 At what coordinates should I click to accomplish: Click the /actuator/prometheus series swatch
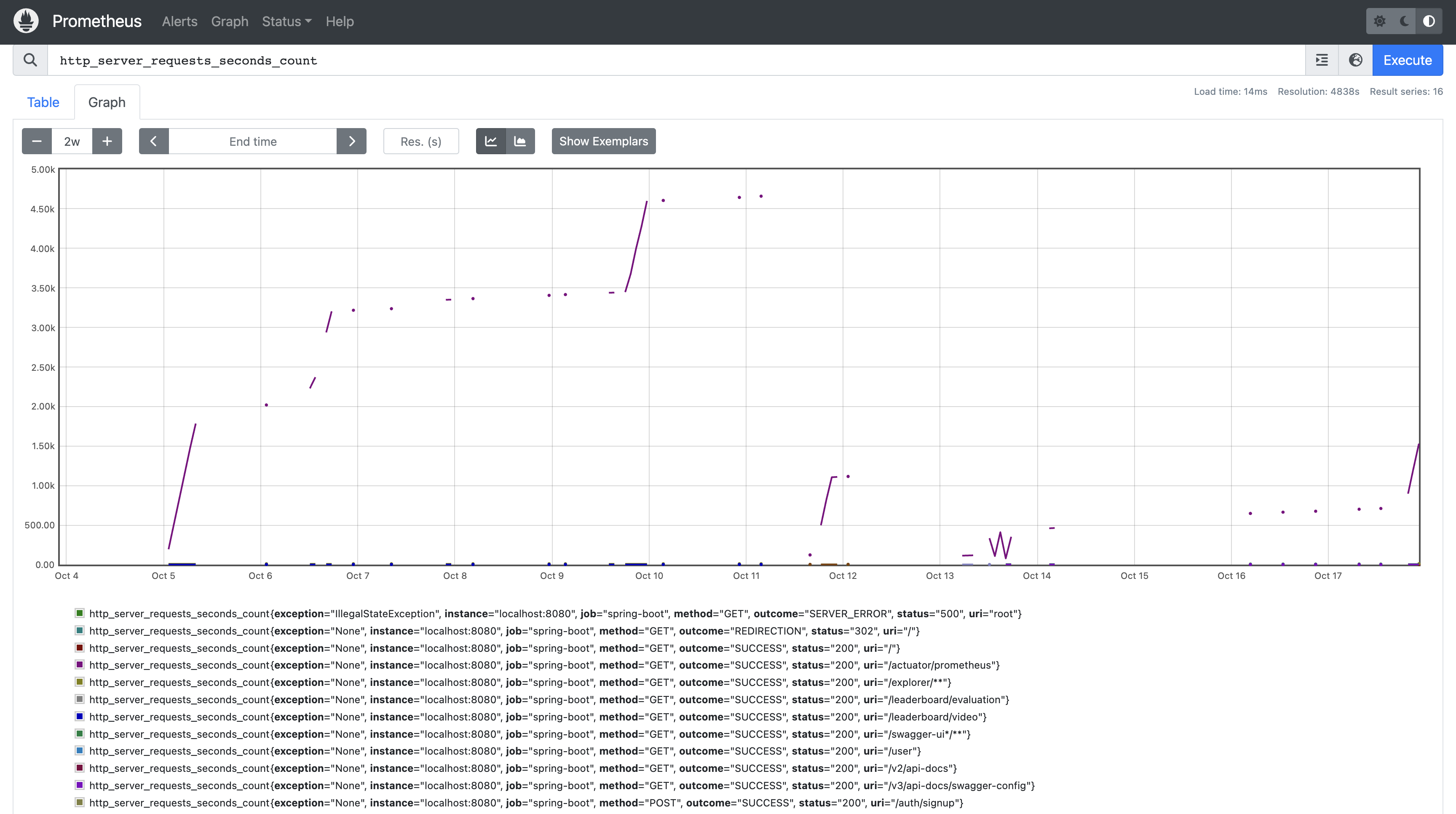pos(80,665)
